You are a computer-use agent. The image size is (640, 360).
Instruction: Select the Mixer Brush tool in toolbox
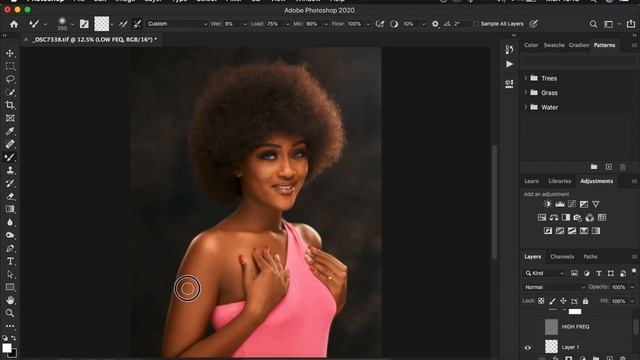click(10, 157)
